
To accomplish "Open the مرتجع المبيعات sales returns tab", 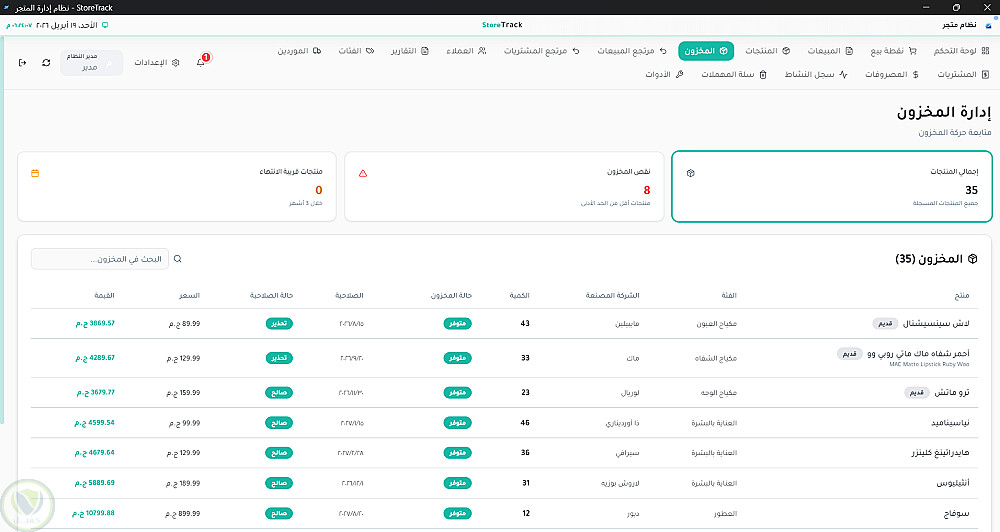I will [632, 51].
